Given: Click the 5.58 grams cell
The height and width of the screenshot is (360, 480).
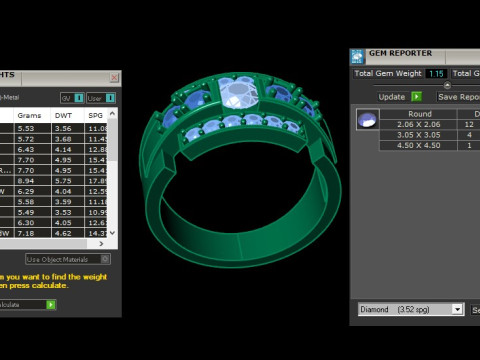Looking at the screenshot, I should click(x=32, y=202).
